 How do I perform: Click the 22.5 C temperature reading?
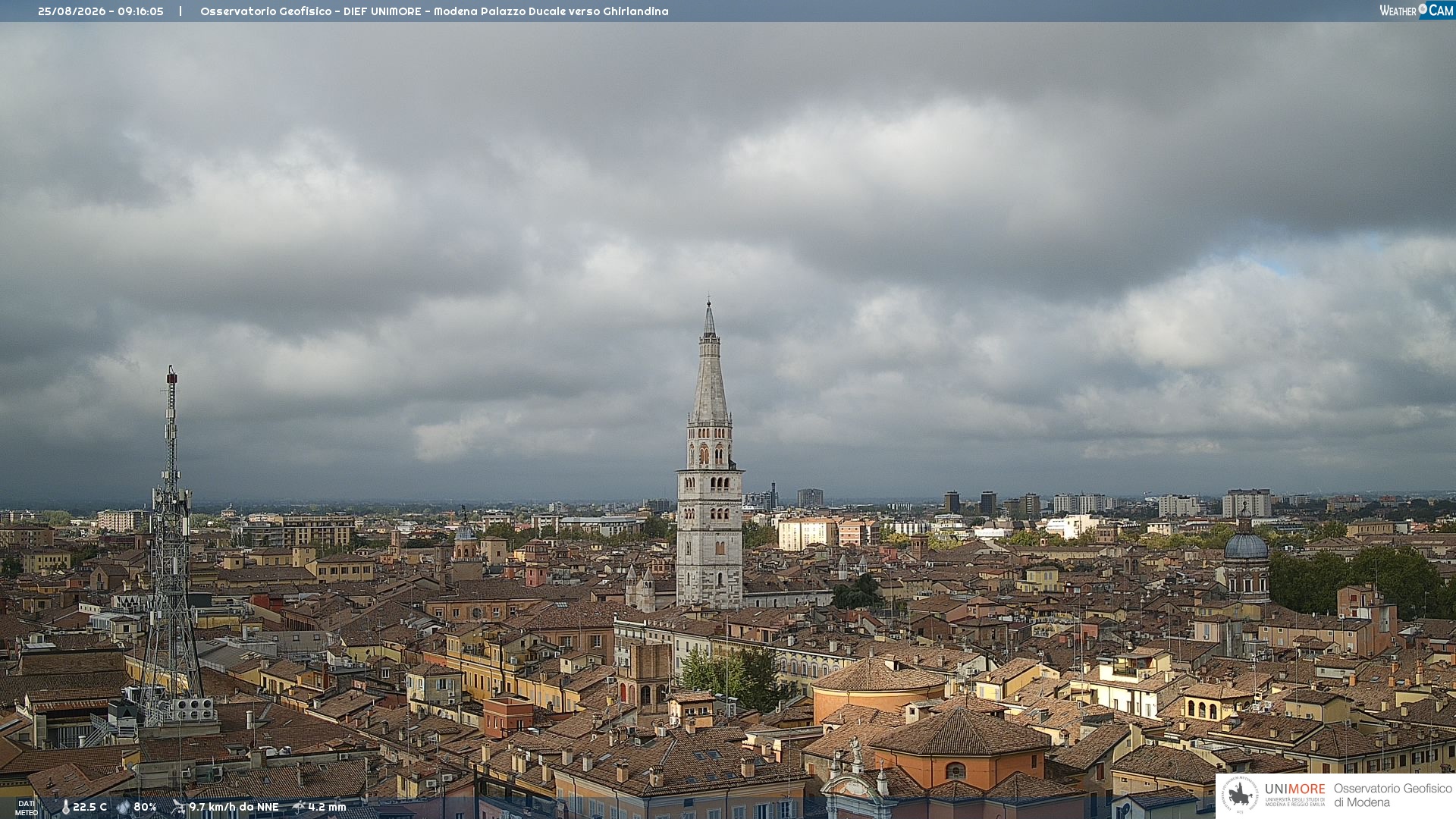(x=89, y=808)
